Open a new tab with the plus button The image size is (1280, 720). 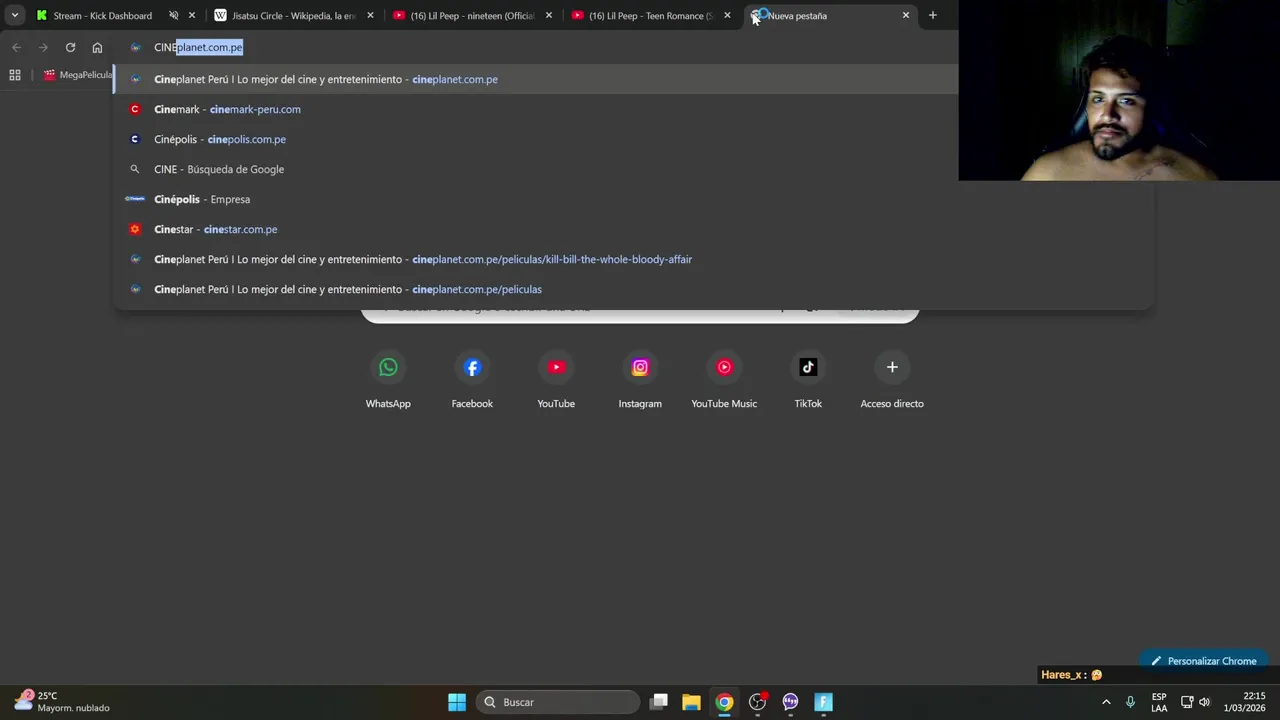[932, 15]
